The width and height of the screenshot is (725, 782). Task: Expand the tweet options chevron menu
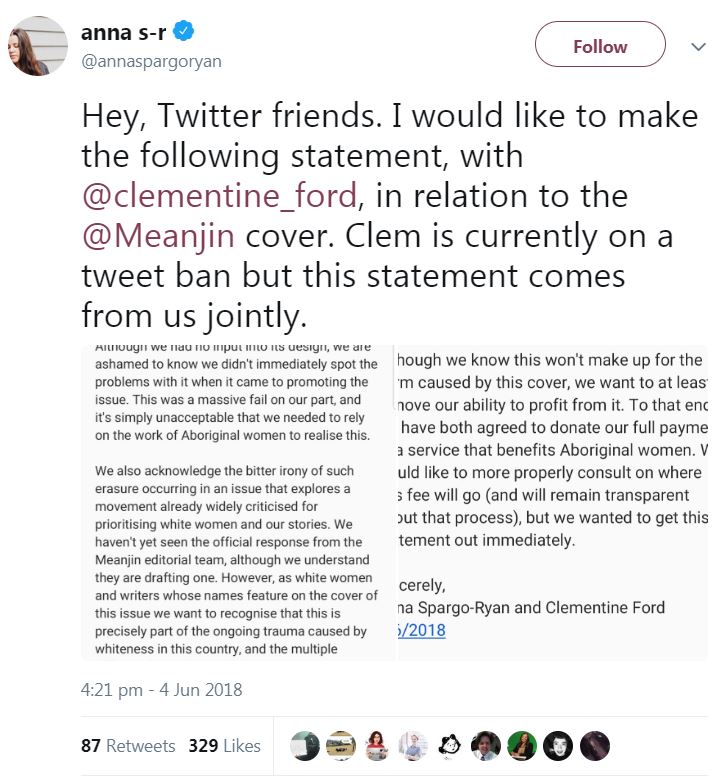[698, 47]
